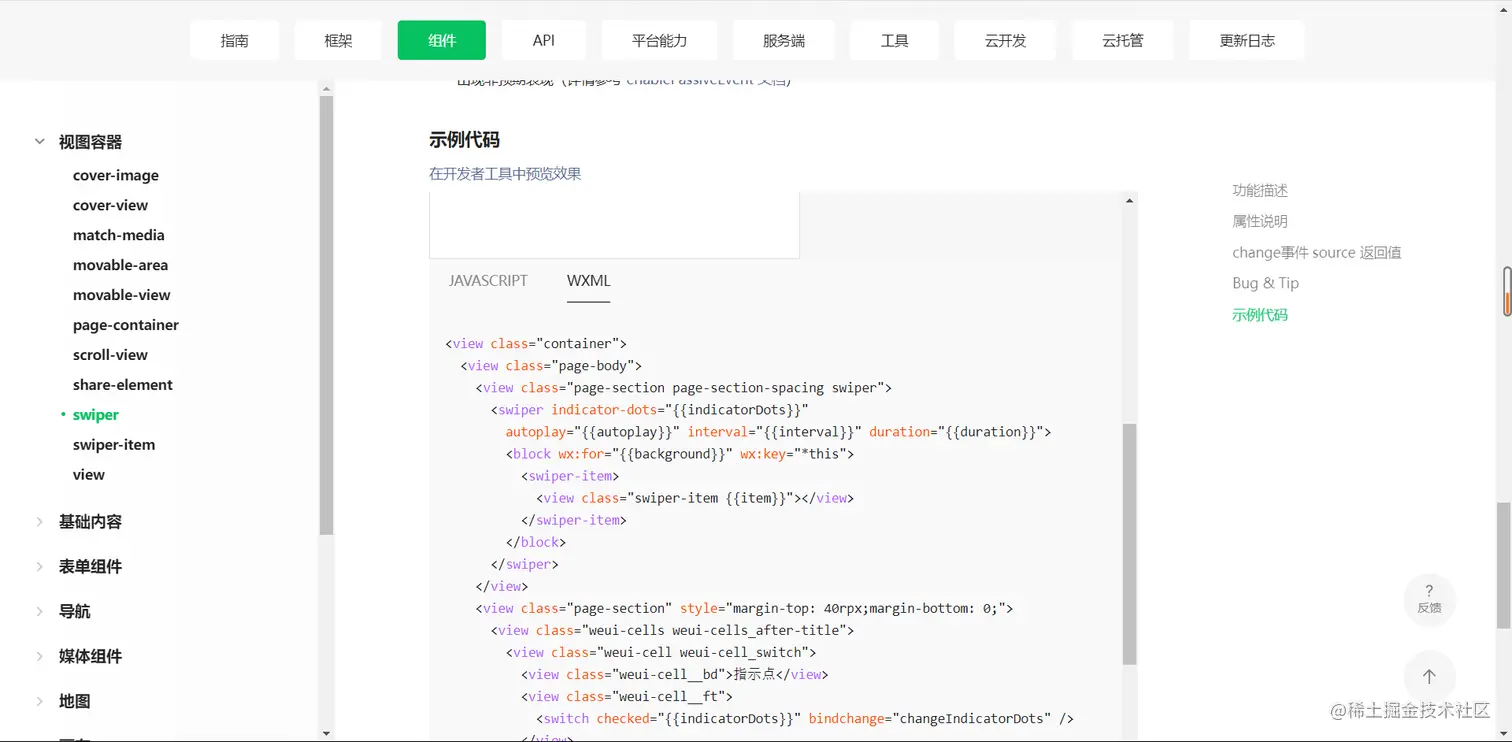The height and width of the screenshot is (742, 1512).
Task: Click the code panel scrollbar thumb
Action: pyautogui.click(x=1130, y=544)
